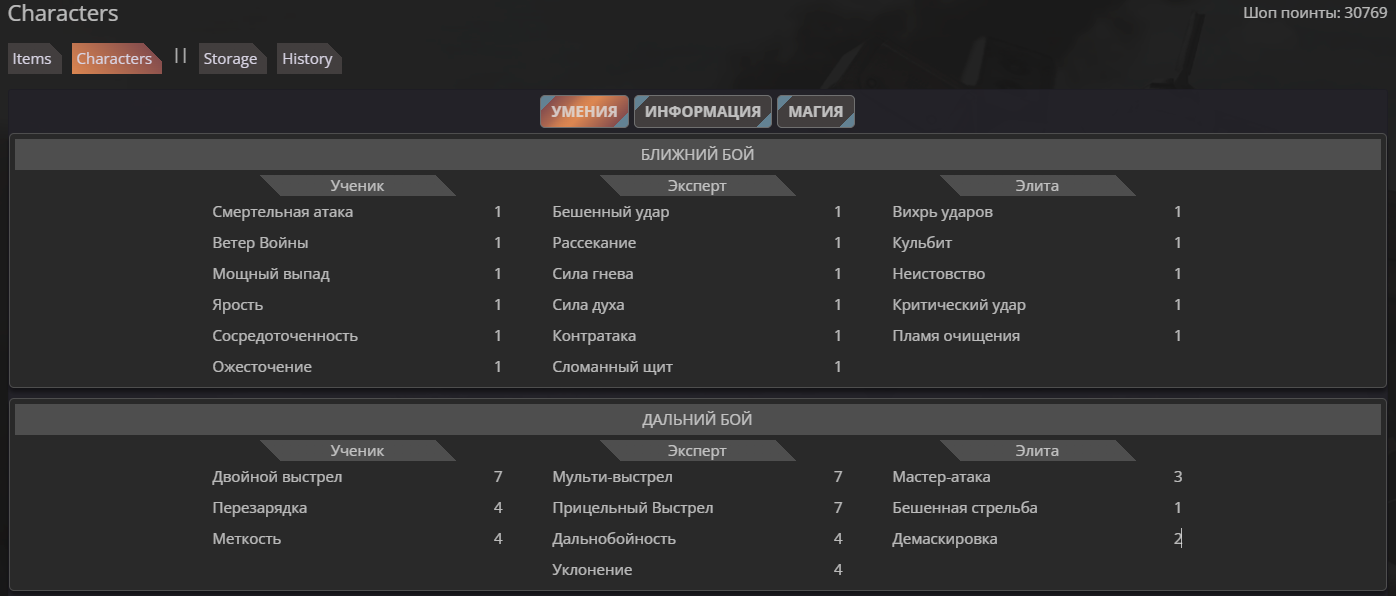This screenshot has width=1396, height=596.
Task: Click the Демаскировка level value
Action: [1178, 539]
